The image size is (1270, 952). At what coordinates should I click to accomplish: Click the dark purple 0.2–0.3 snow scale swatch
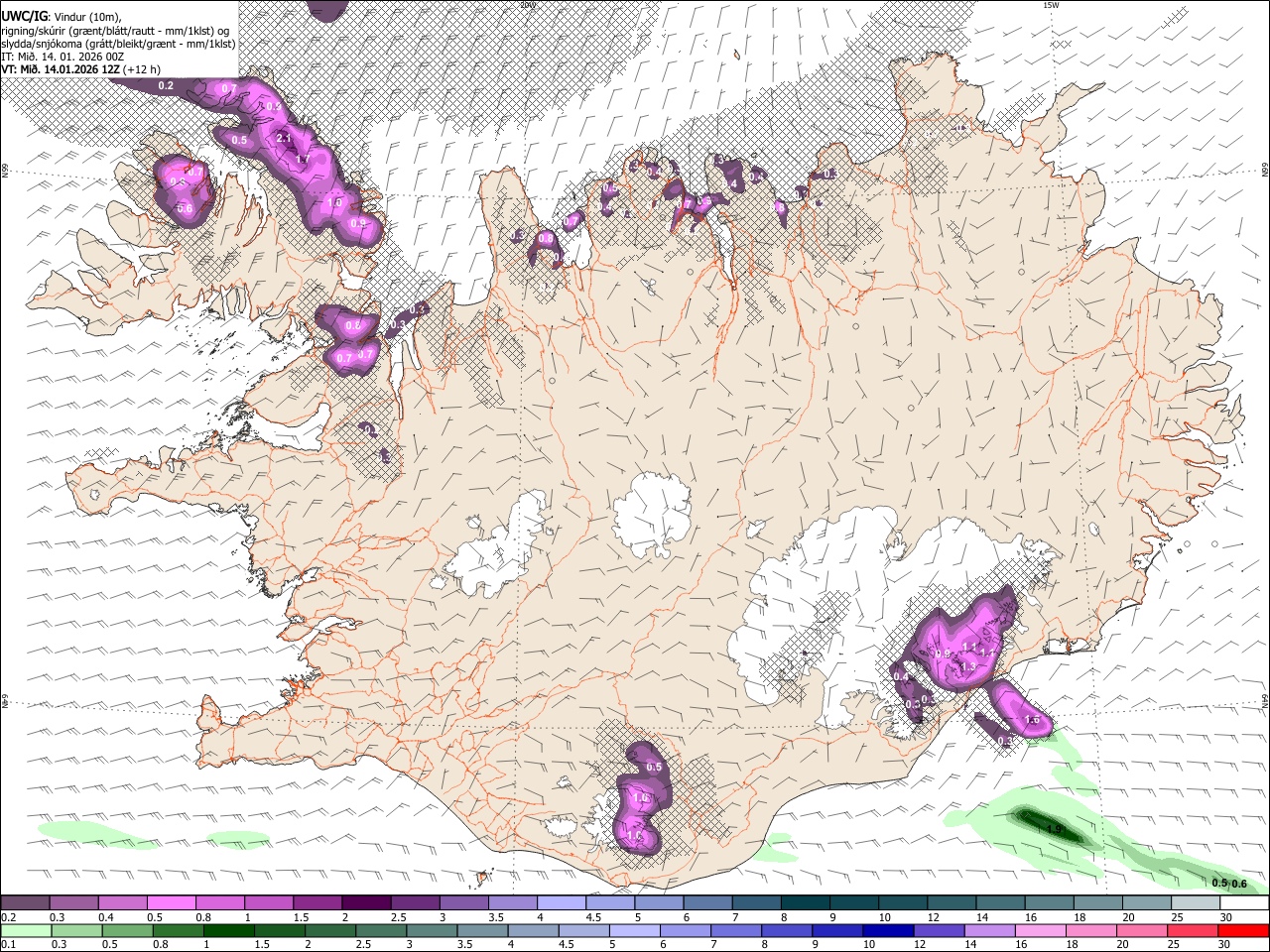click(25, 902)
